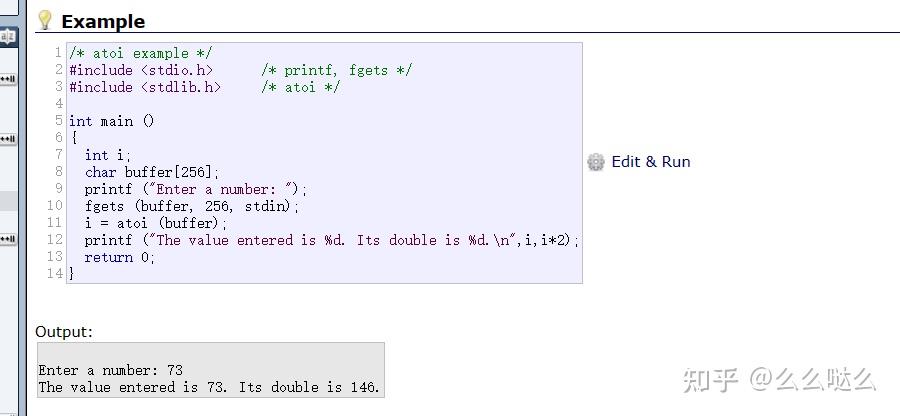Click the char buffer[256]; line
Screen dimensions: 900x416
click(151, 172)
